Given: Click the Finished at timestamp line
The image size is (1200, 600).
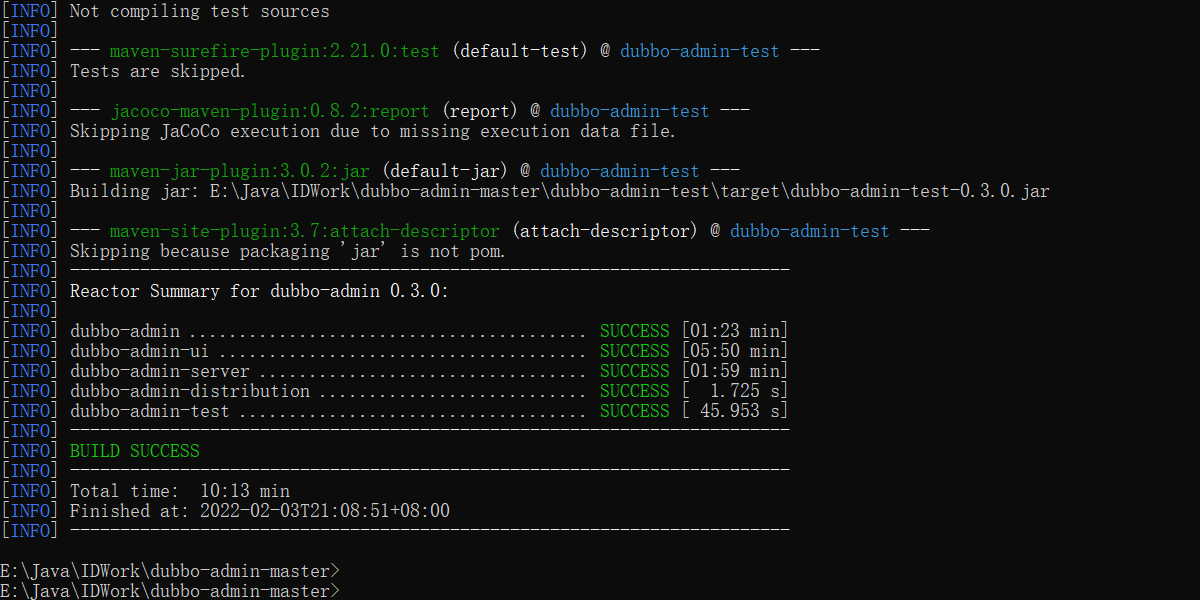Looking at the screenshot, I should pyautogui.click(x=259, y=511).
